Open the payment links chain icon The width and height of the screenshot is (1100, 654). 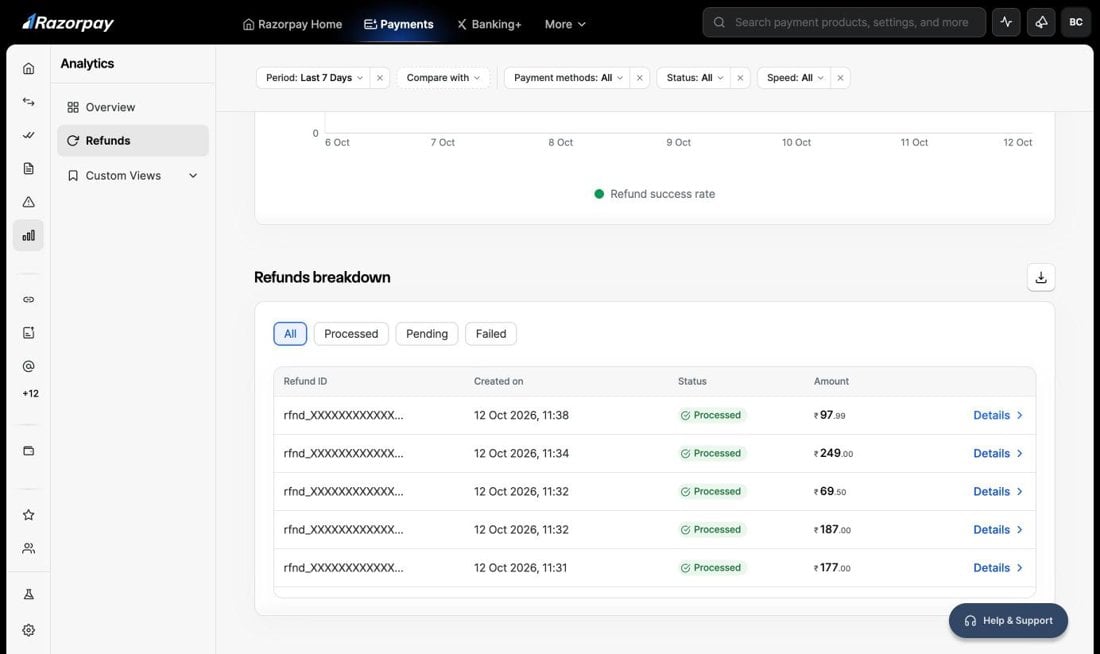point(28,300)
